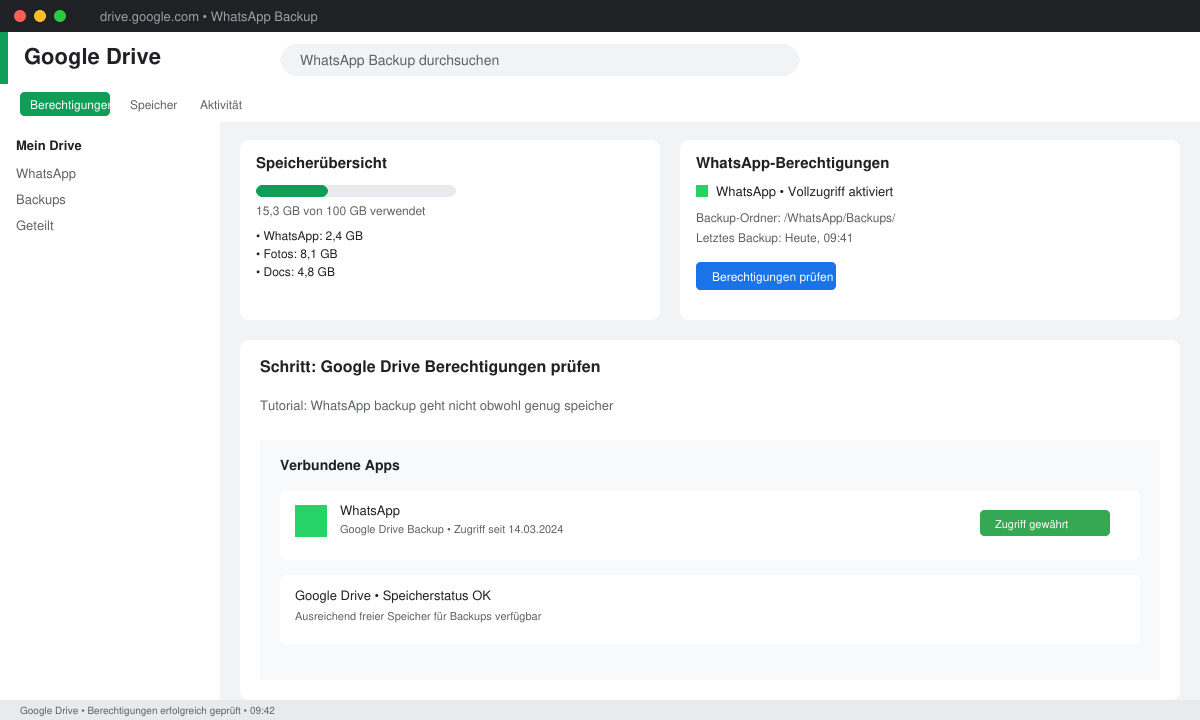Select the 'Google Drive • Speicherstatus OK' row
This screenshot has height=720, width=1200.
(x=710, y=610)
